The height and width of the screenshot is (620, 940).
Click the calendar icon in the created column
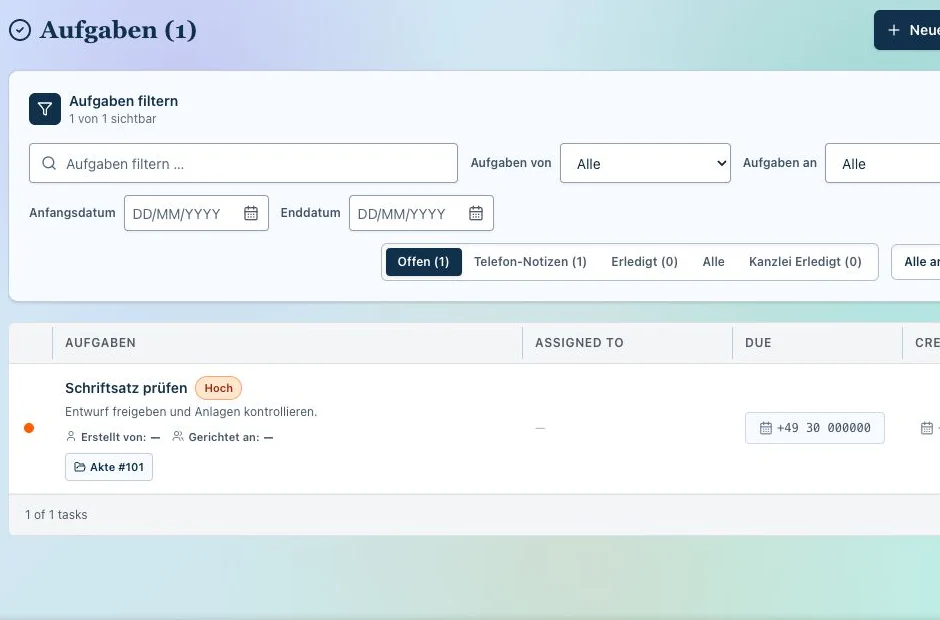tap(927, 428)
